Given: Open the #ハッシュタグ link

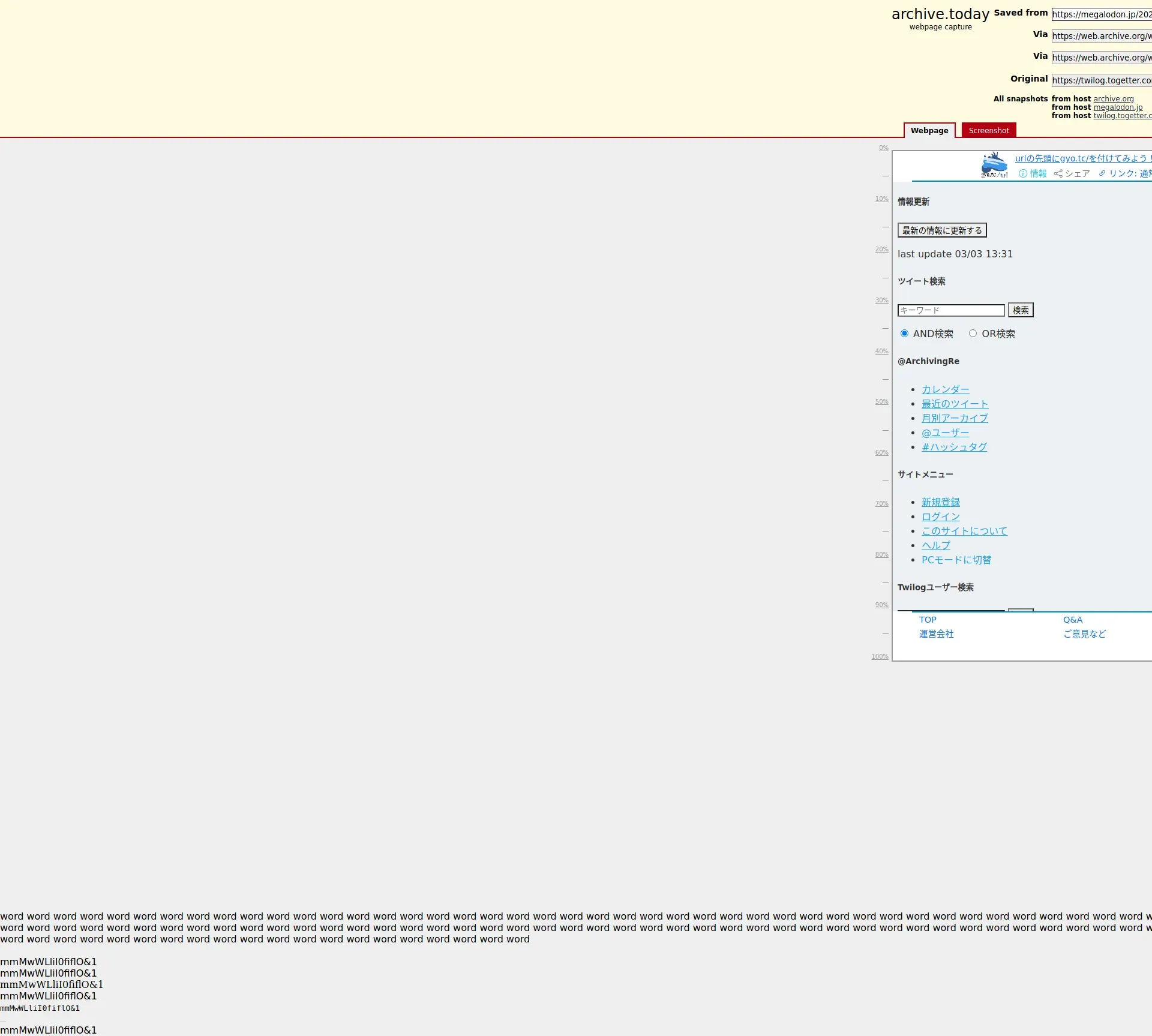Looking at the screenshot, I should tap(953, 447).
